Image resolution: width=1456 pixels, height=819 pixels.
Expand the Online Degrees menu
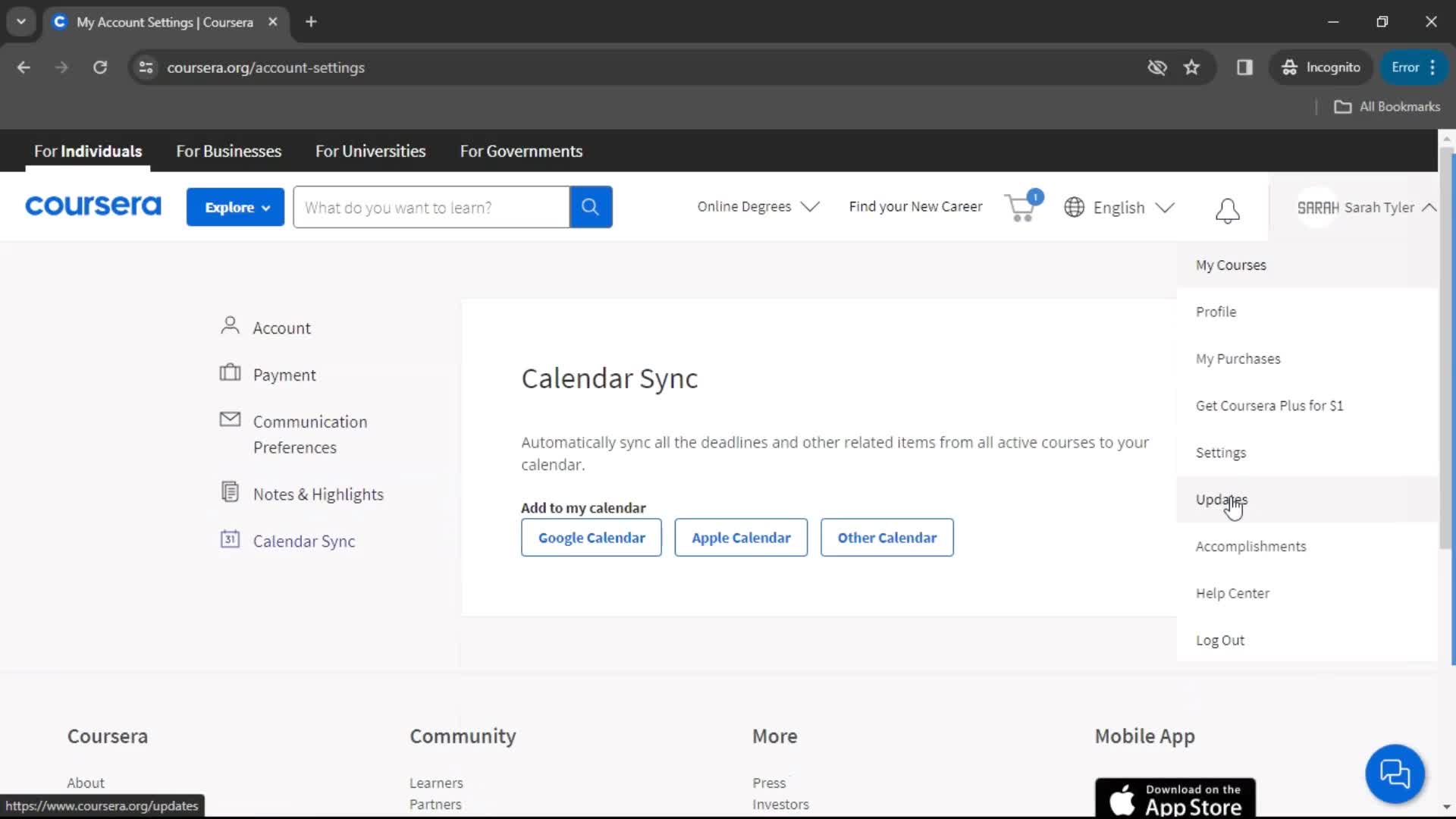pyautogui.click(x=758, y=206)
